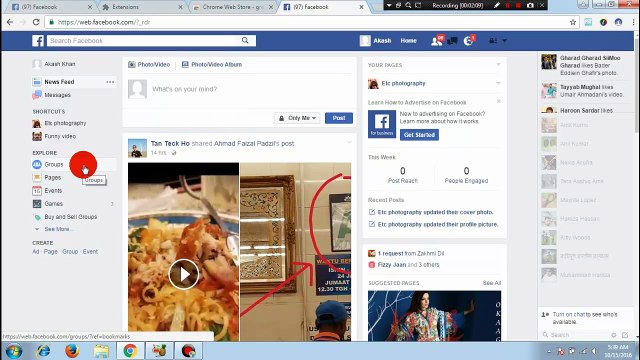Open Etc photography shortcut
Image resolution: width=640 pixels, height=360 pixels.
[65, 123]
